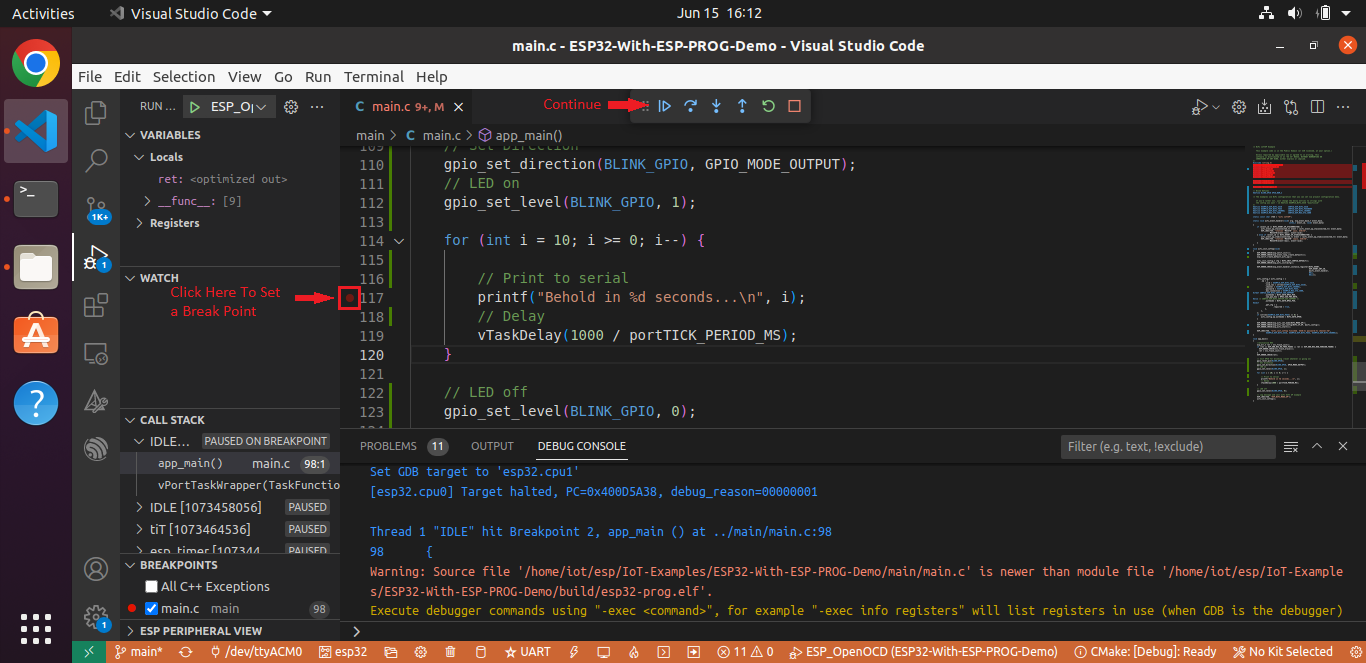Image resolution: width=1366 pixels, height=663 pixels.
Task: Disable the main.c breakpoint checkbox
Action: pyautogui.click(x=152, y=609)
